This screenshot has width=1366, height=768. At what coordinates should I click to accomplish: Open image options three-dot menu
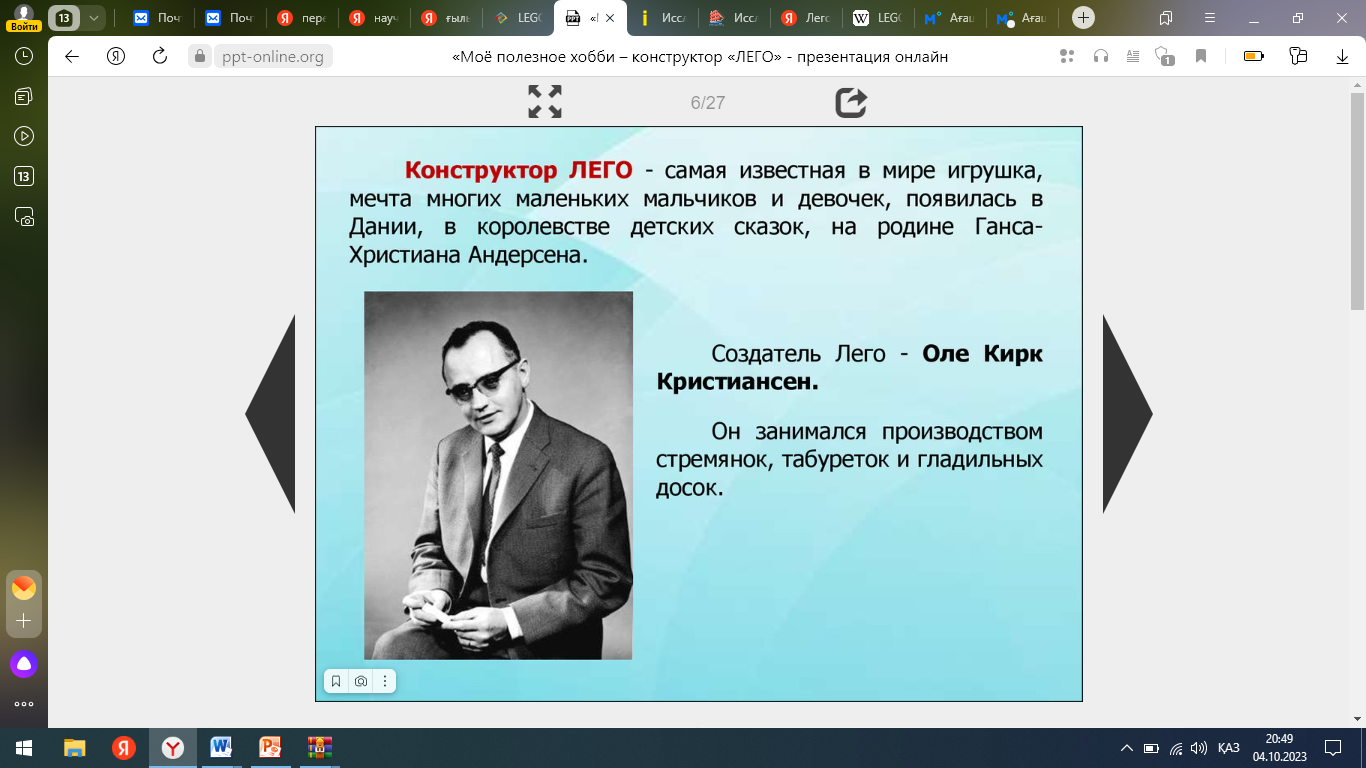(385, 681)
